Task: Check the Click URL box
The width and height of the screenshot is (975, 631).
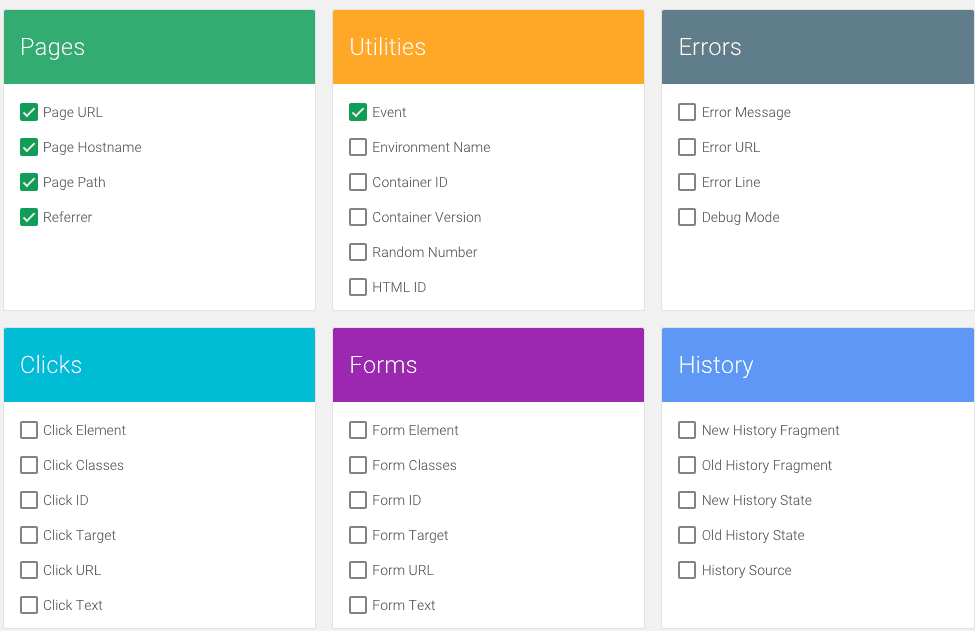Action: pyautogui.click(x=29, y=570)
